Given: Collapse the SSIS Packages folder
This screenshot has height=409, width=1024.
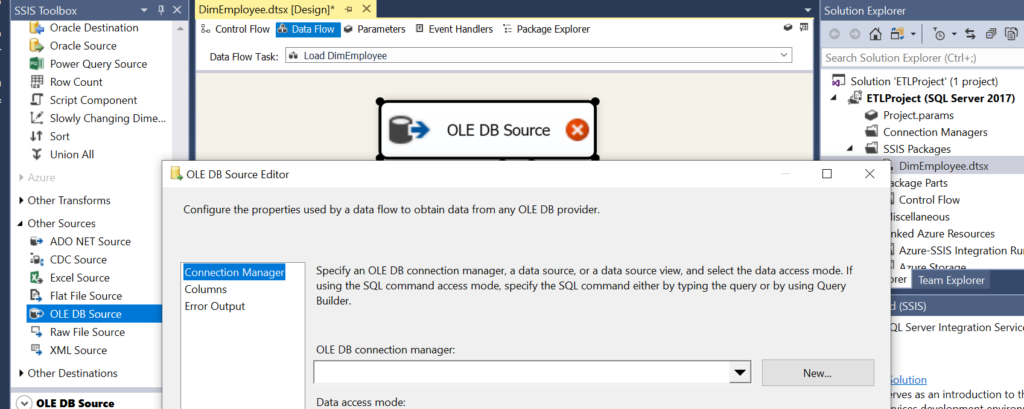Looking at the screenshot, I should [x=852, y=149].
